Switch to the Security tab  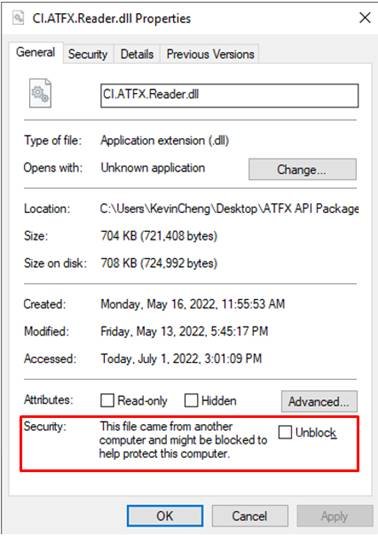tap(87, 54)
